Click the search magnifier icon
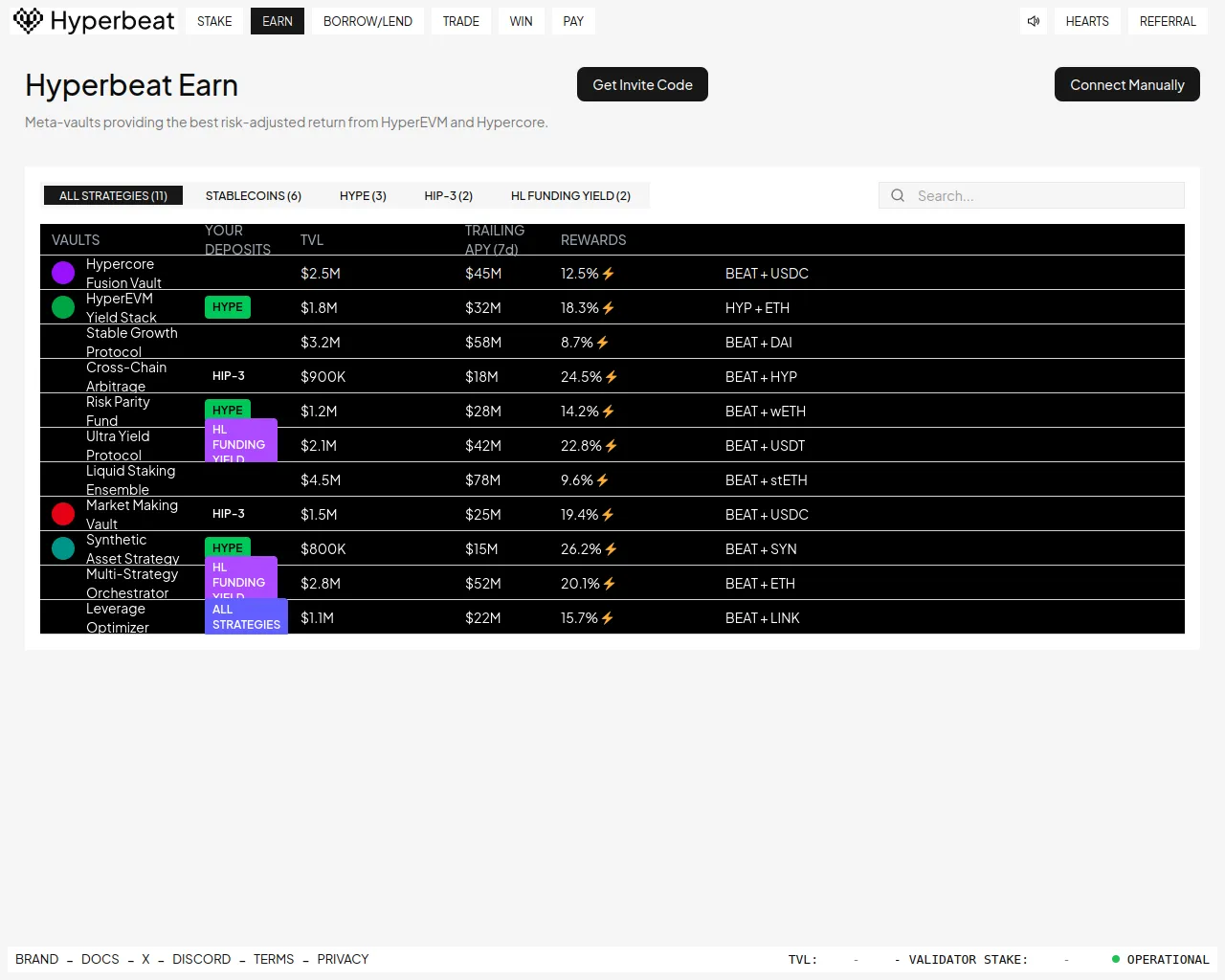 click(898, 195)
